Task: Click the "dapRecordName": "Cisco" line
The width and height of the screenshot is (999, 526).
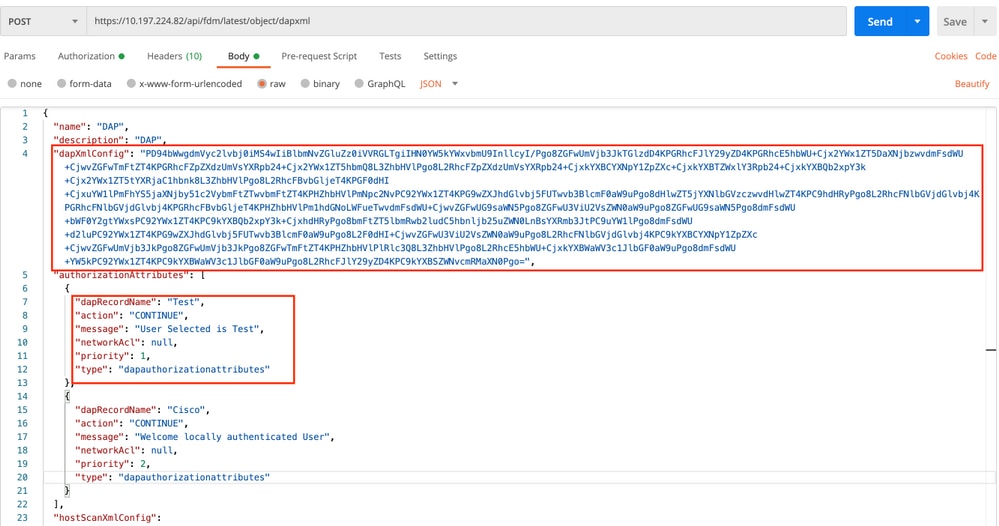Action: pyautogui.click(x=142, y=409)
